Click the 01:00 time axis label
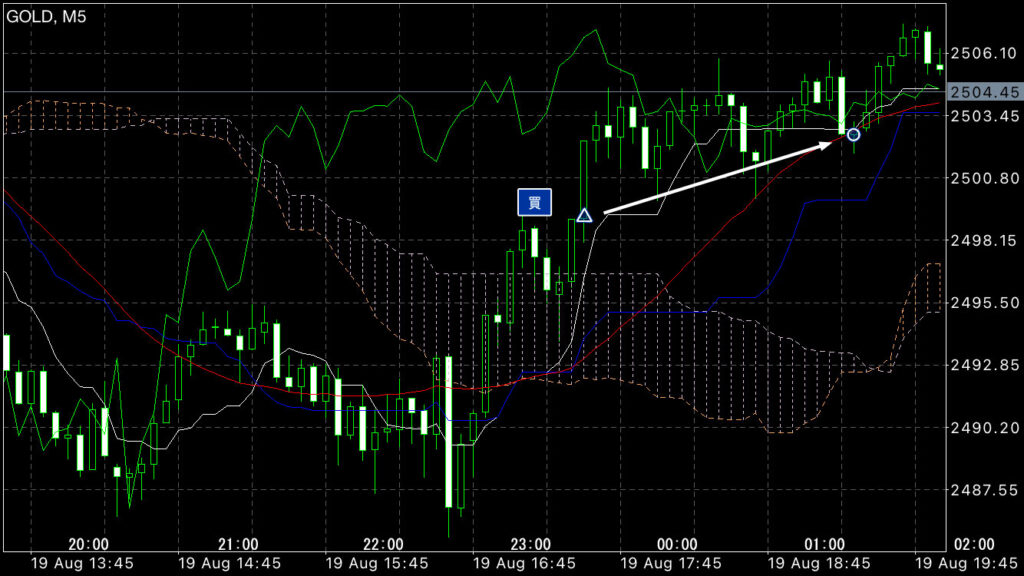Screen dimensions: 1024x576 (824, 544)
